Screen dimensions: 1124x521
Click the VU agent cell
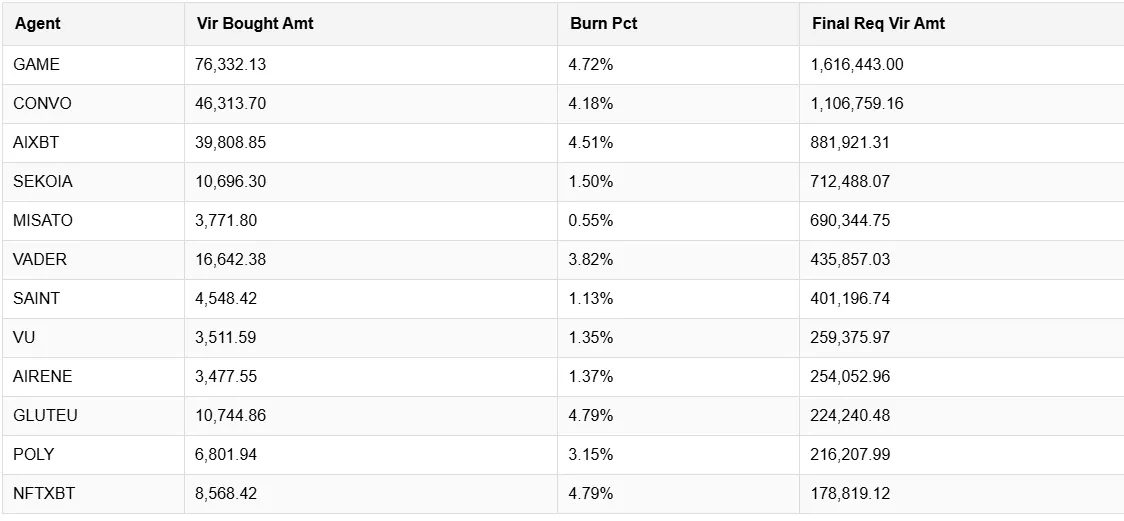(93, 338)
